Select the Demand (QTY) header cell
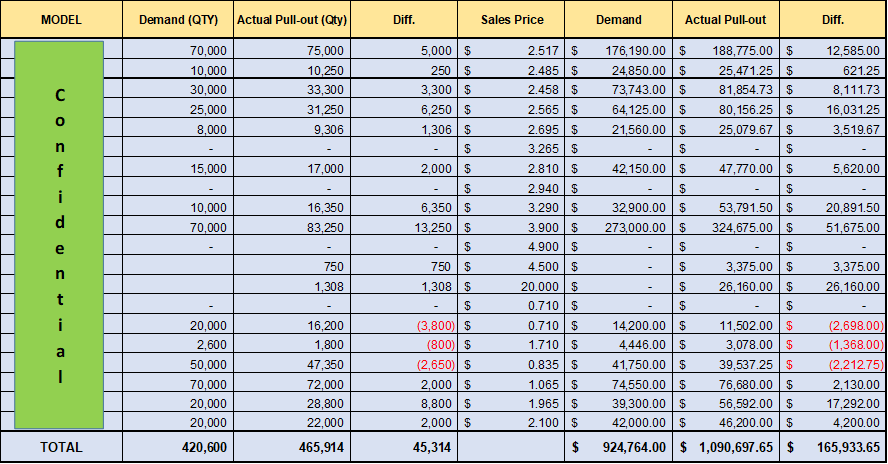Image resolution: width=888 pixels, height=464 pixels. [177, 19]
